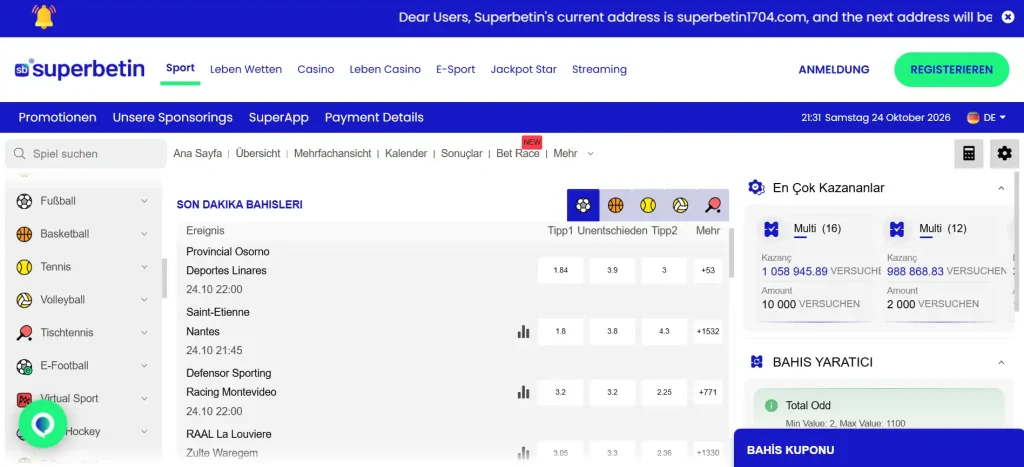
Task: Click the Multi (12) card icon
Action: [897, 229]
